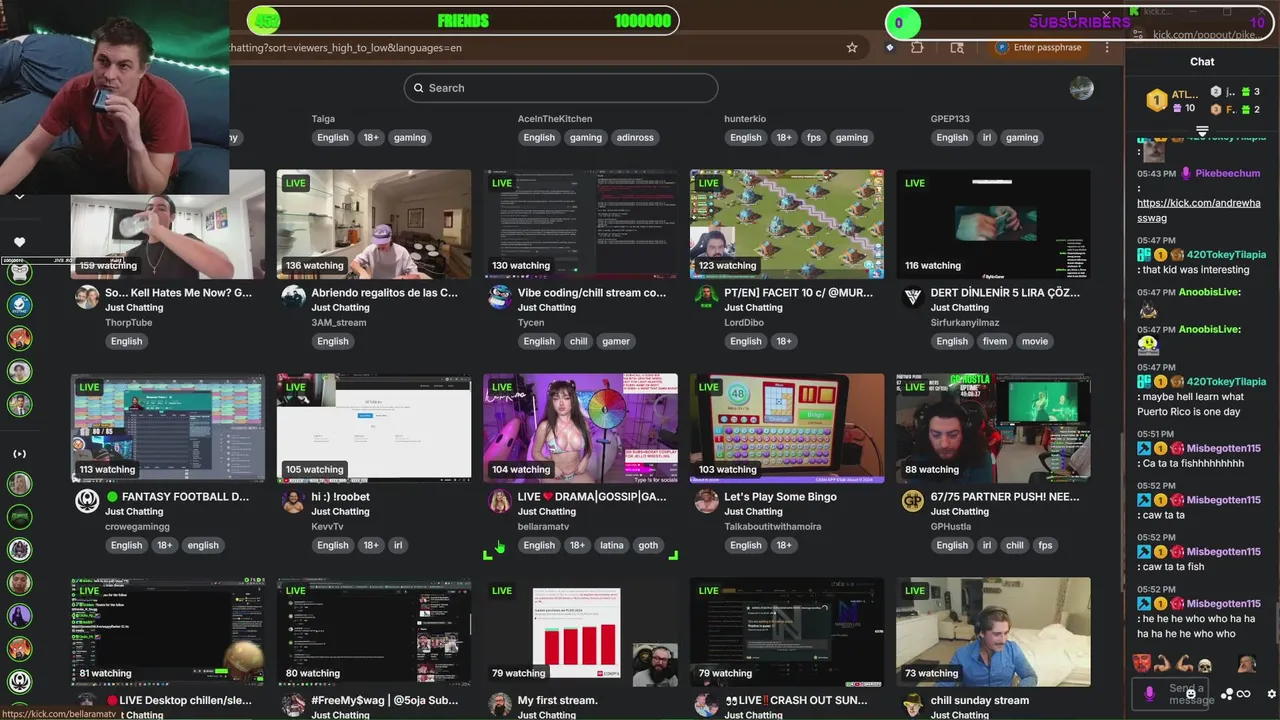Image resolution: width=1280 pixels, height=720 pixels.
Task: Open the red bar chart stream thumbnail
Action: [580, 632]
